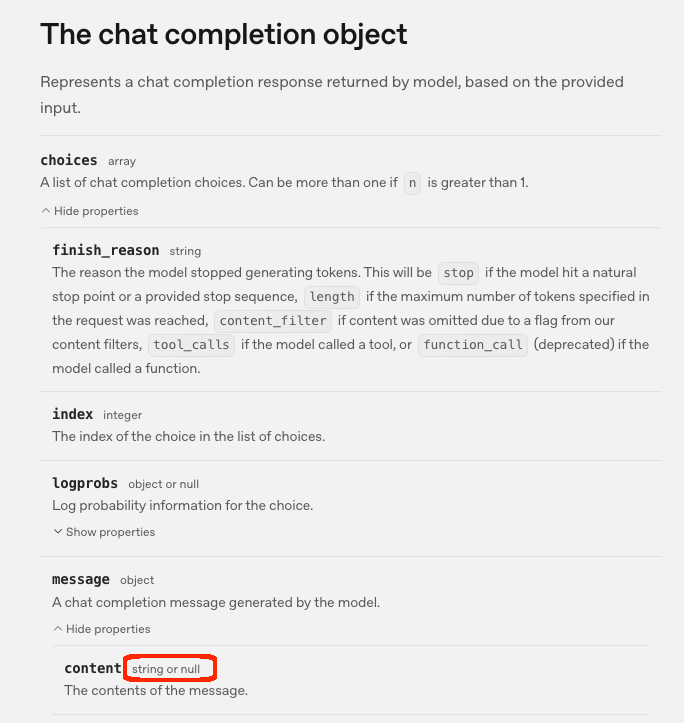The width and height of the screenshot is (684, 723).
Task: Click the choices property name
Action: (x=69, y=160)
